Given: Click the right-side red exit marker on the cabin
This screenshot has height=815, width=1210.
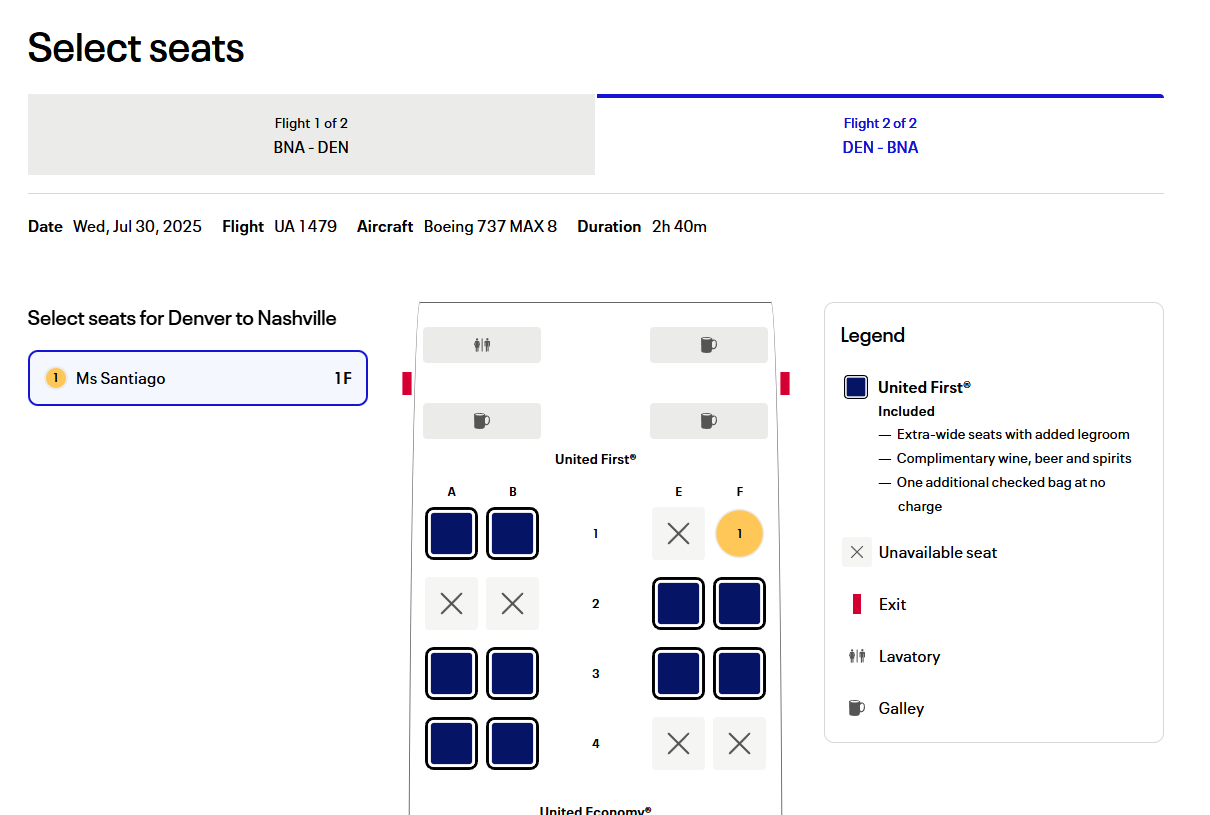Looking at the screenshot, I should coord(785,383).
